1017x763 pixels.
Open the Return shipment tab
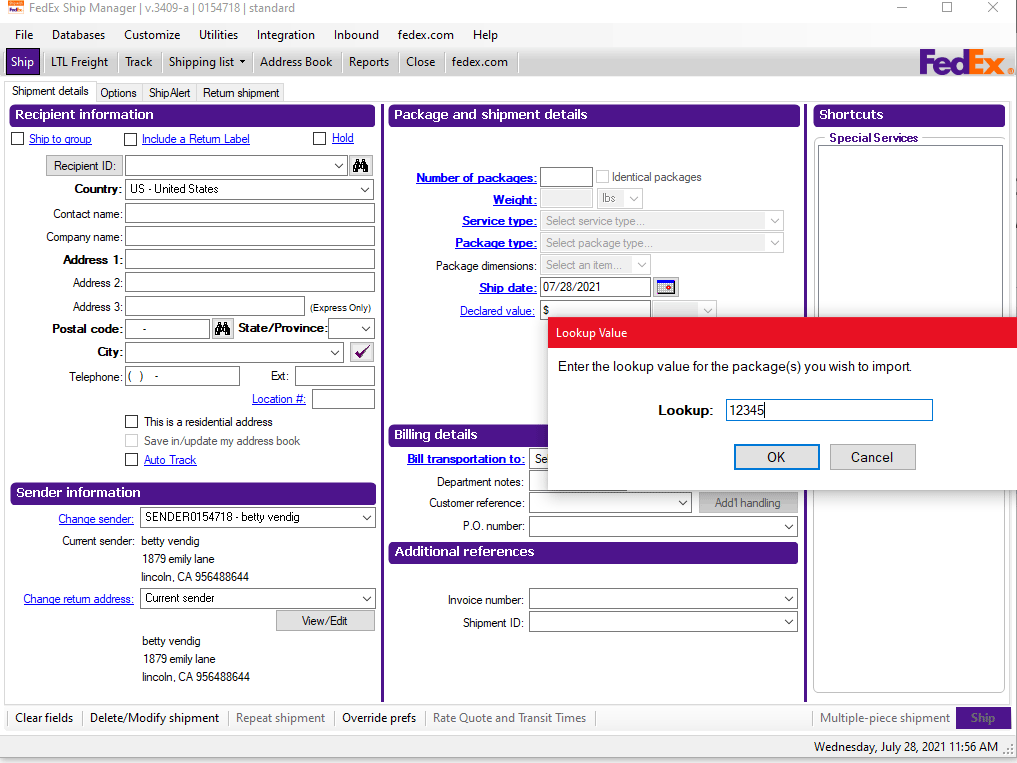(241, 93)
